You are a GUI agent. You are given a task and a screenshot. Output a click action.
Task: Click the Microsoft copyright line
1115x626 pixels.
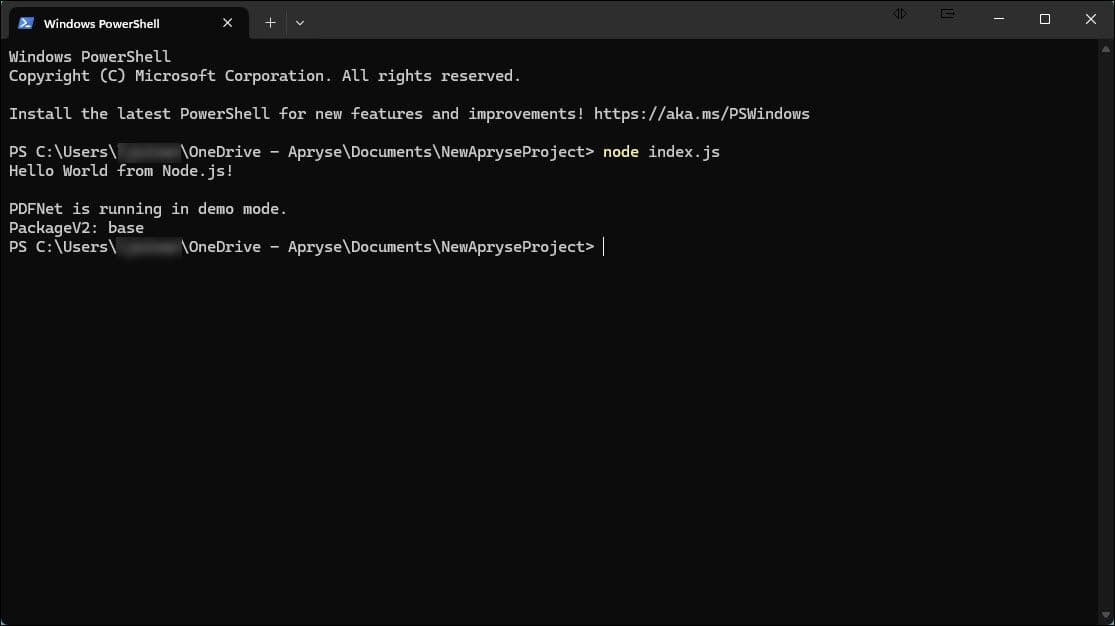[263, 75]
